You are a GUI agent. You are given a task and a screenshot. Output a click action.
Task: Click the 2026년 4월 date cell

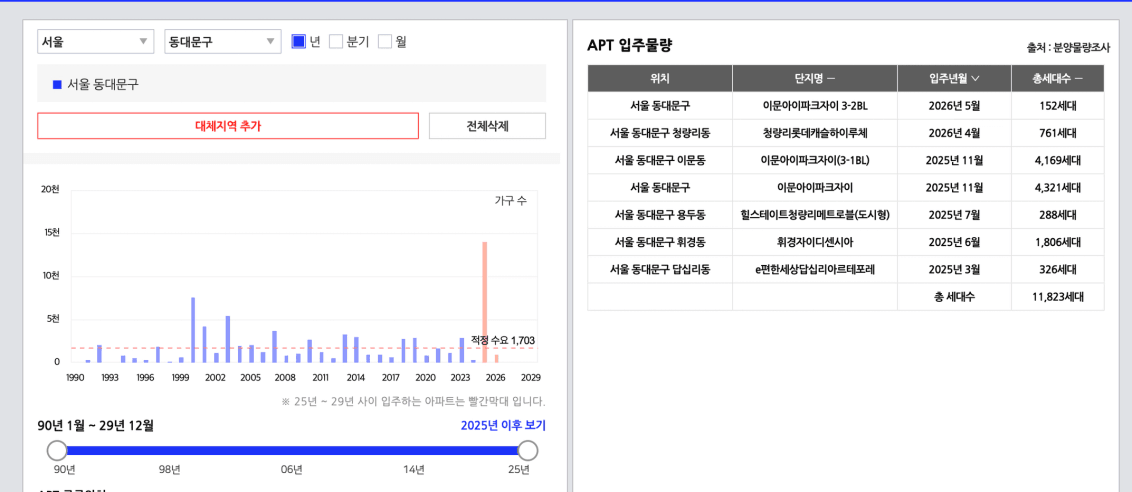click(954, 133)
